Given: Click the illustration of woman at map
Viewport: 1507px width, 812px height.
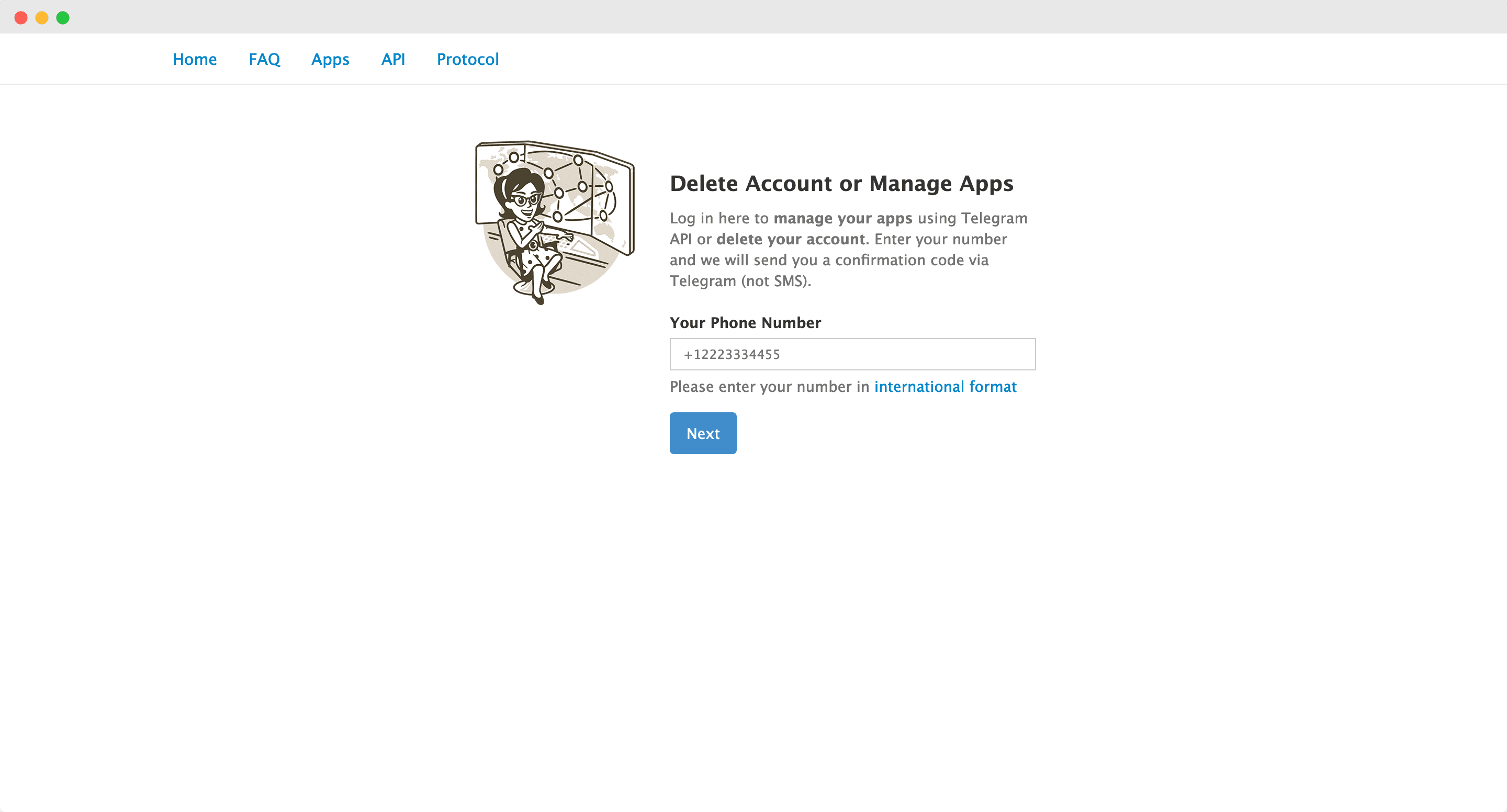Looking at the screenshot, I should tap(555, 222).
